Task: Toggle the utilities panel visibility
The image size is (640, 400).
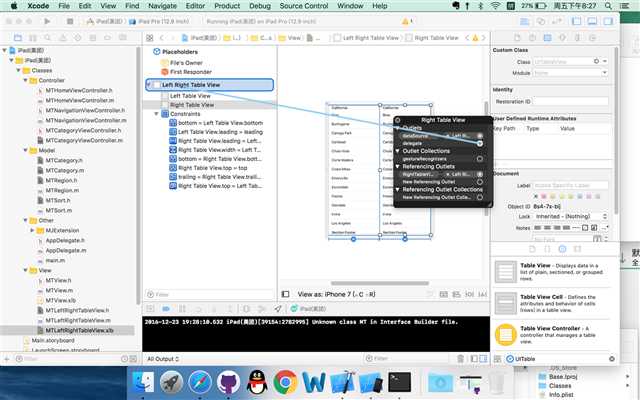Action: pyautogui.click(x=608, y=21)
